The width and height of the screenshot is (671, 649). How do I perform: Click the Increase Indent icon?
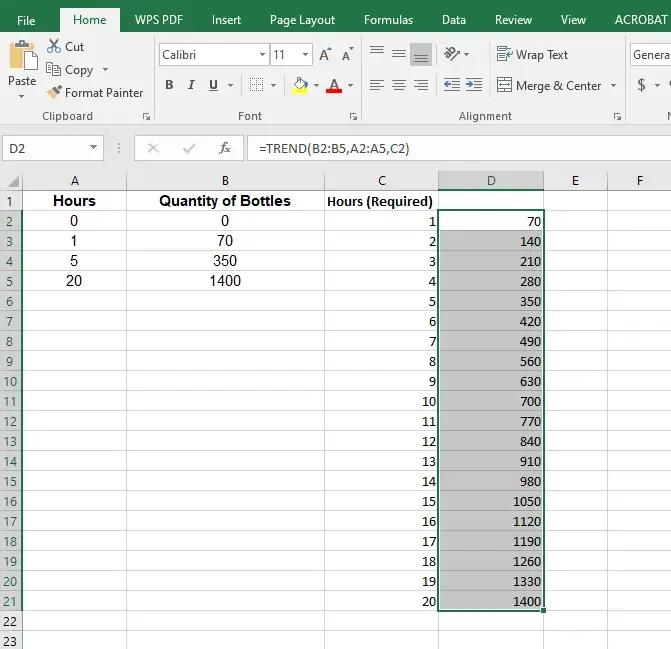[476, 86]
